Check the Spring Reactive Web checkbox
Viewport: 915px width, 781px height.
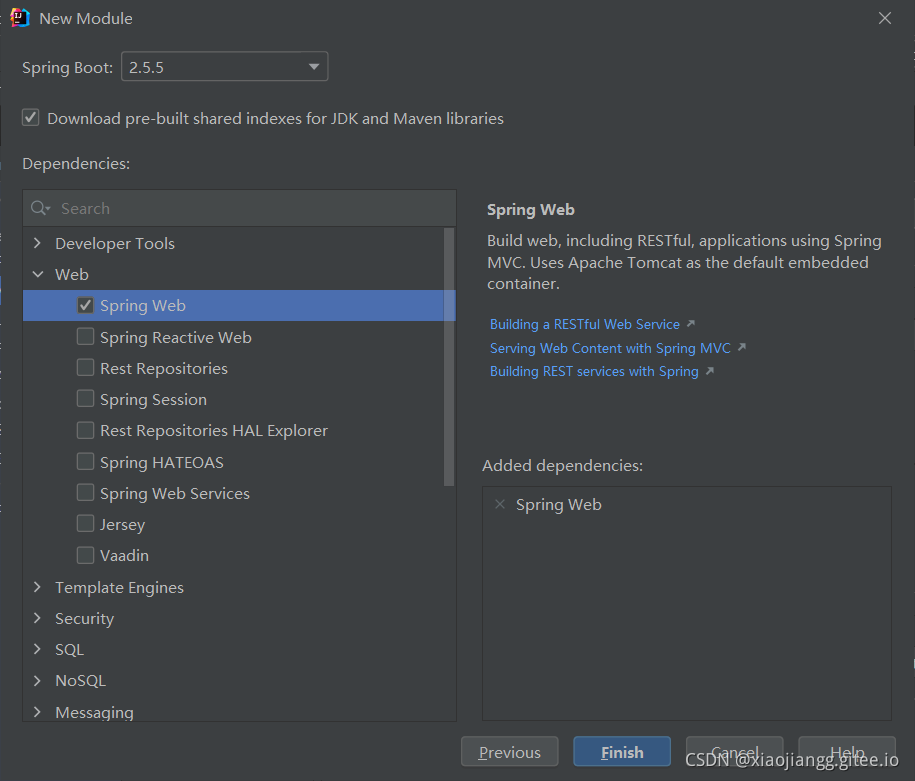tap(85, 337)
